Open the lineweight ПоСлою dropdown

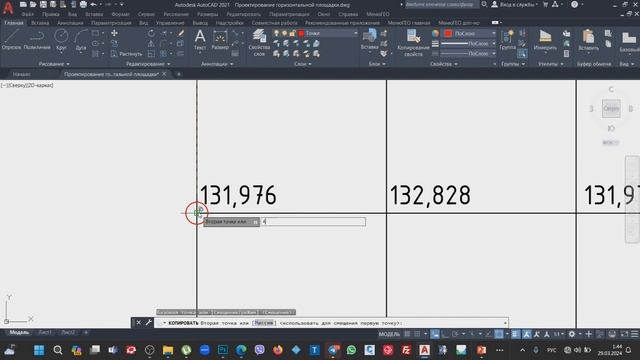(494, 43)
